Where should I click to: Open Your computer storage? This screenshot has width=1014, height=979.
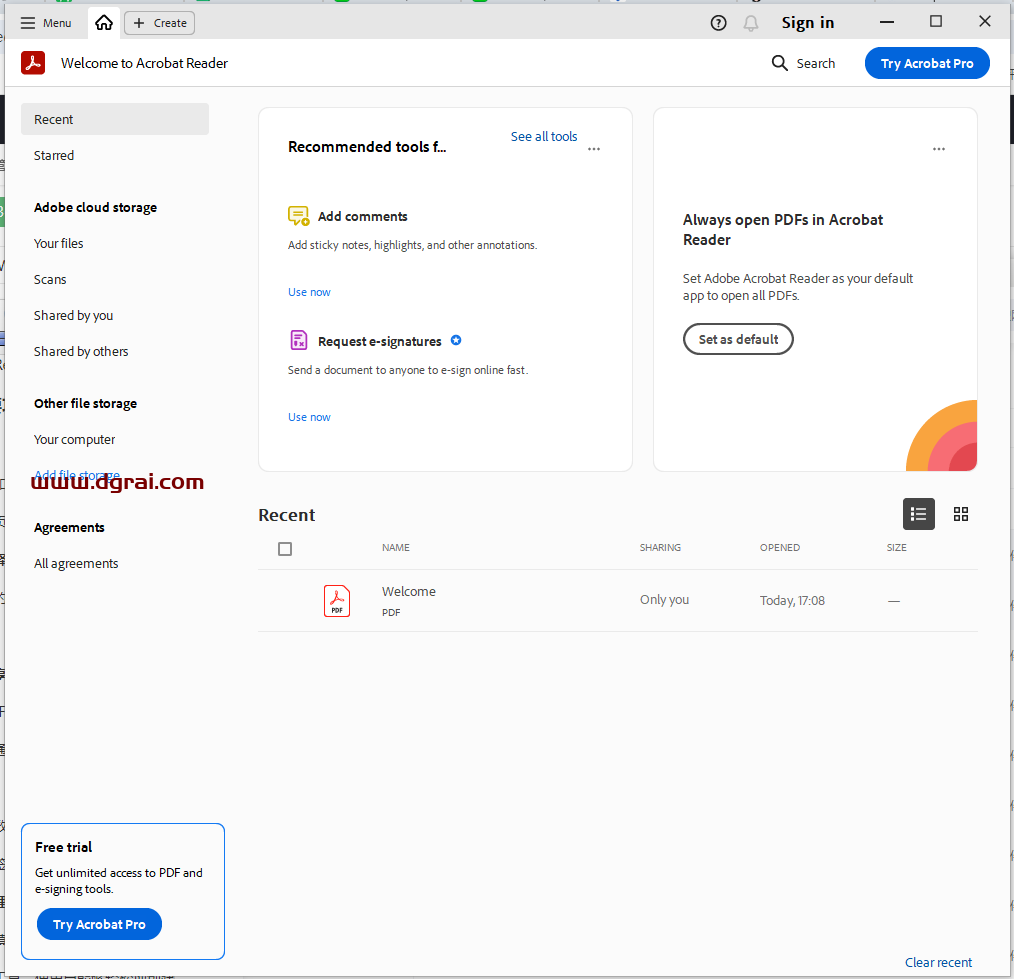(x=74, y=439)
